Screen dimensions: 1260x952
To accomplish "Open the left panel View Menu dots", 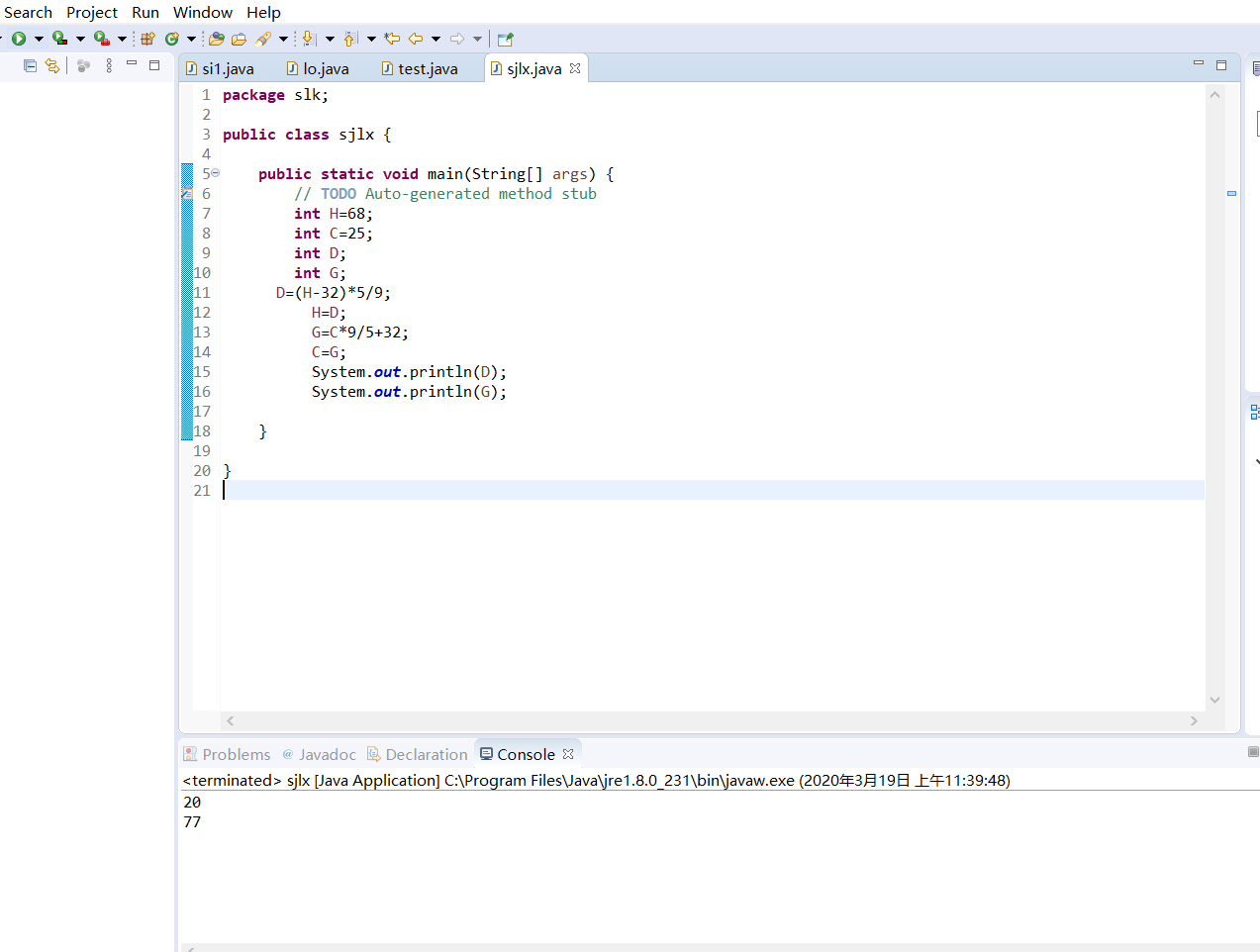I will 109,65.
